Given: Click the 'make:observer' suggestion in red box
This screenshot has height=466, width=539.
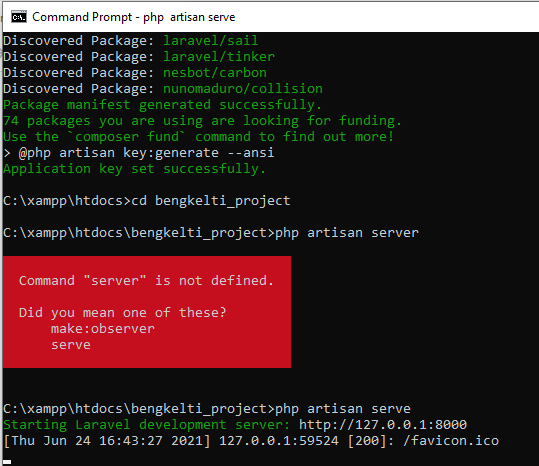Looking at the screenshot, I should tap(103, 329).
